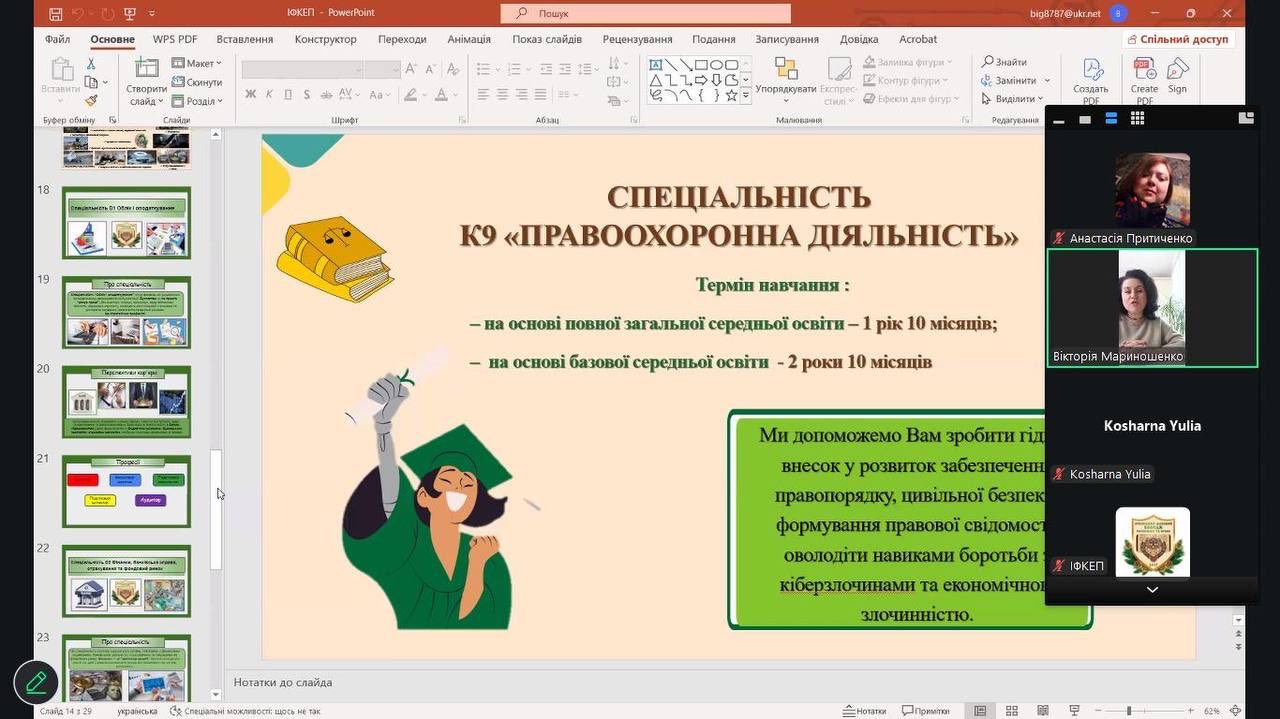Open the Упорядкувати arrange menu
This screenshot has width=1280, height=719.
pyautogui.click(x=786, y=79)
